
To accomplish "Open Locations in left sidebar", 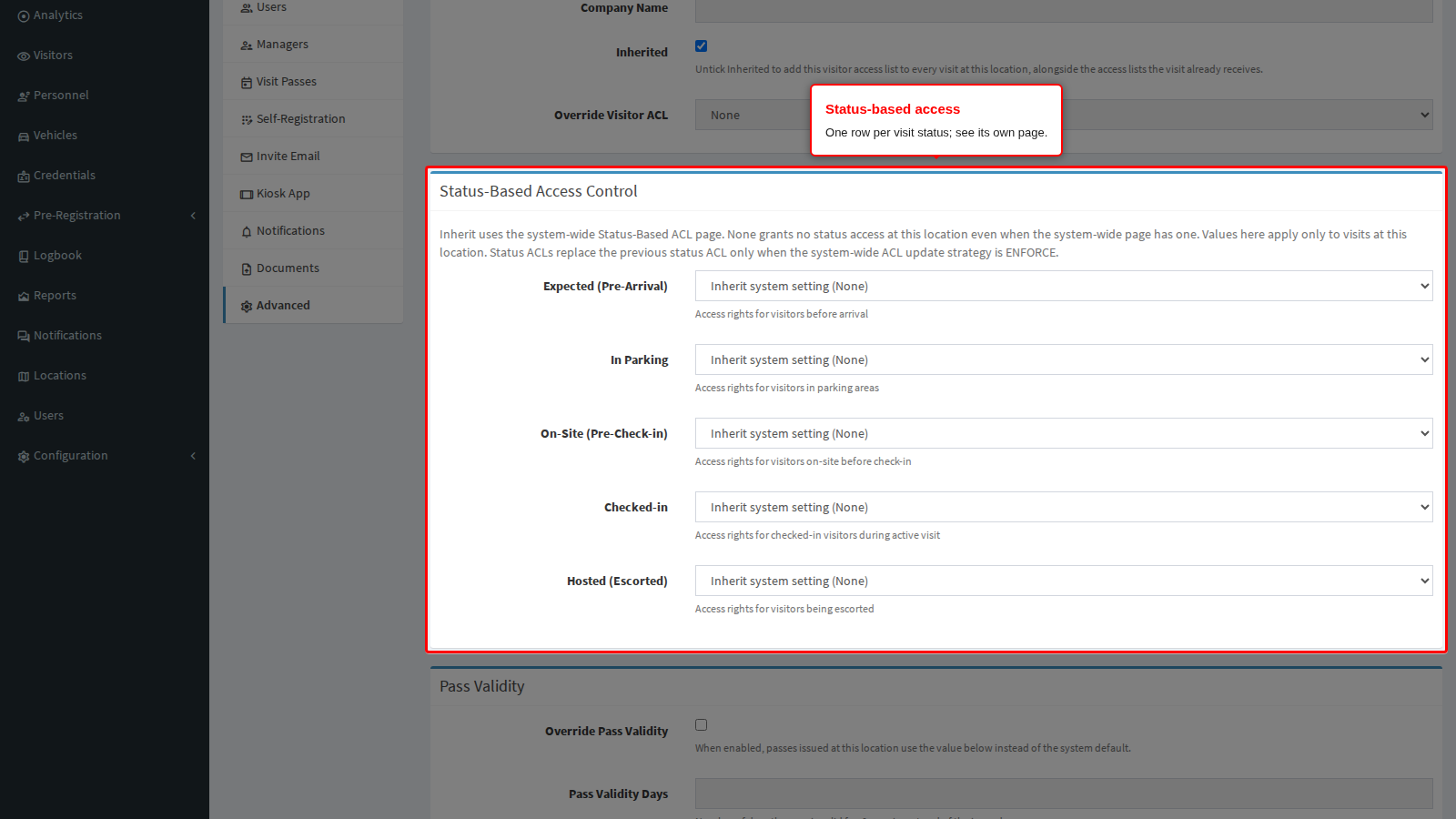I will click(105, 376).
